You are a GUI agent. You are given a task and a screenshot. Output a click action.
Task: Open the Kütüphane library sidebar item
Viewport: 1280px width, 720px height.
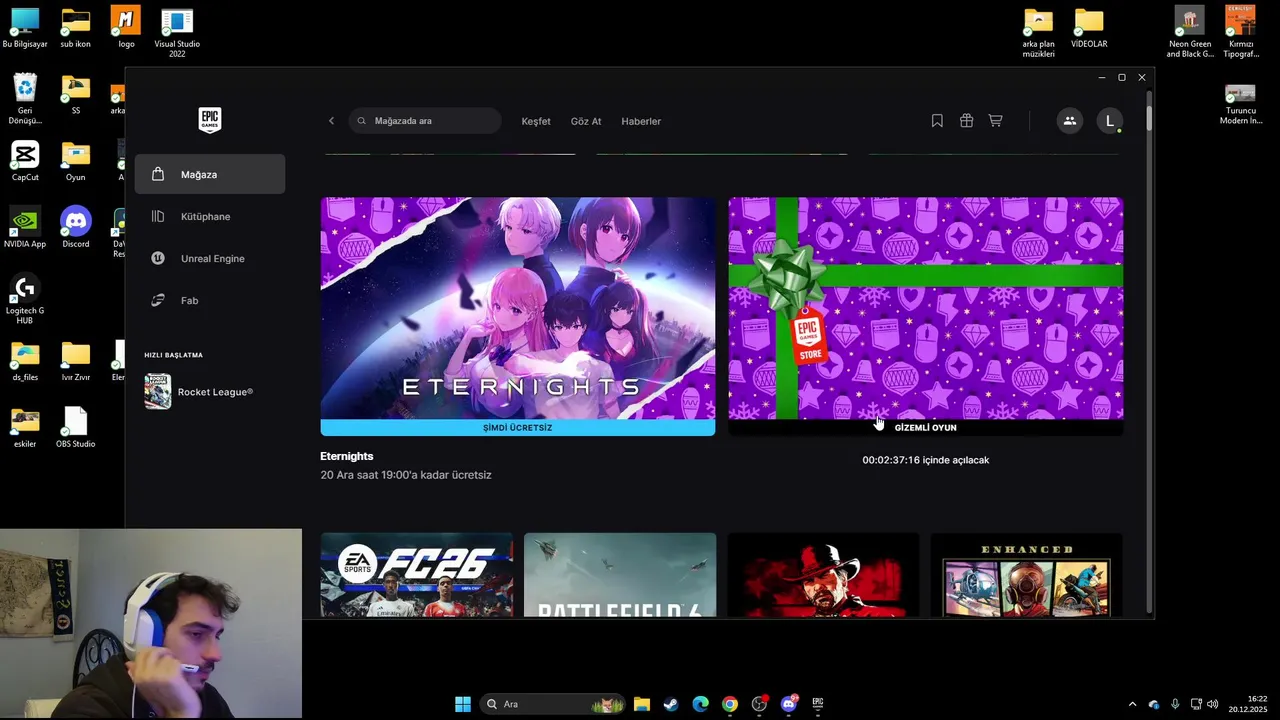tap(210, 216)
